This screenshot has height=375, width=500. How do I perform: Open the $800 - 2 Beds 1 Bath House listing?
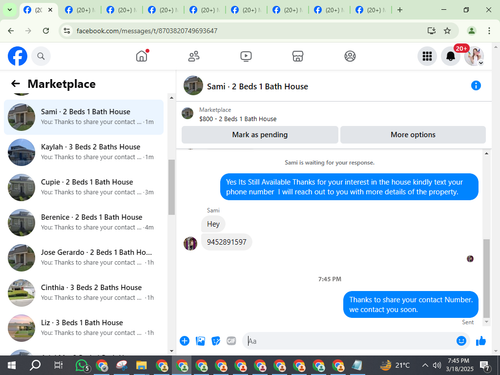click(238, 119)
